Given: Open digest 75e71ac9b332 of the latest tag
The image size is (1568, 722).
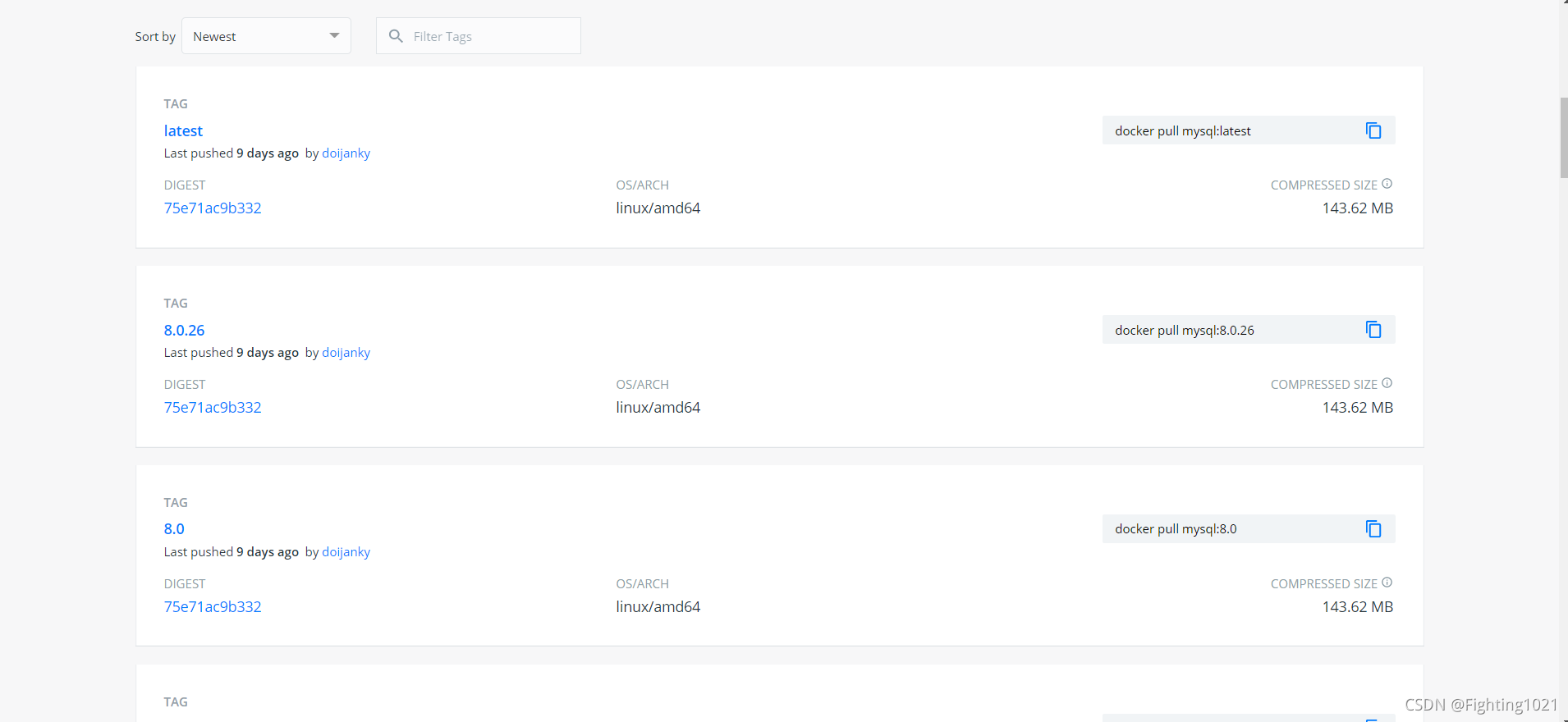Looking at the screenshot, I should (213, 208).
